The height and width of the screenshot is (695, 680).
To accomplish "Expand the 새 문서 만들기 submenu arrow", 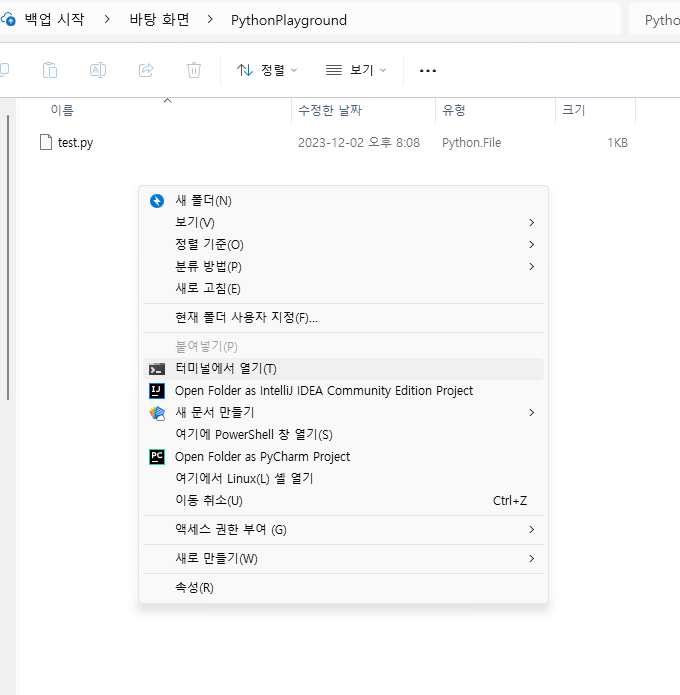I will coord(531,413).
